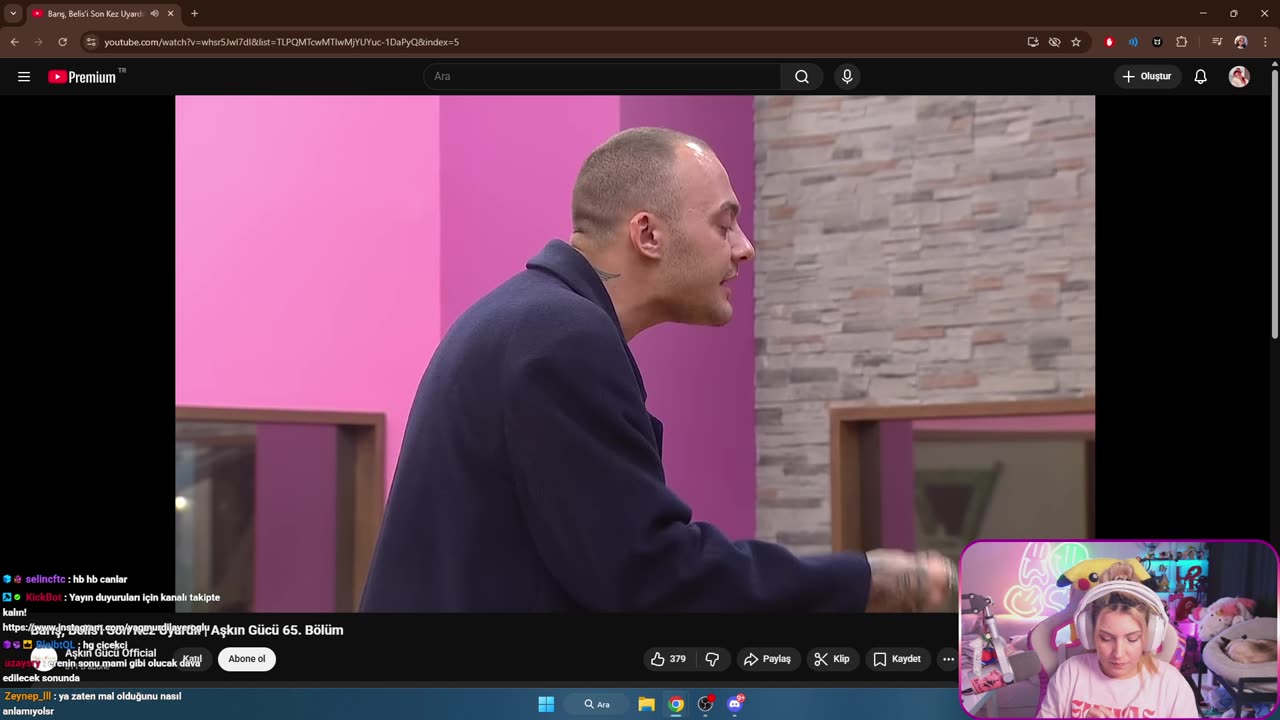Open the taskbar Ara search box

[598, 704]
